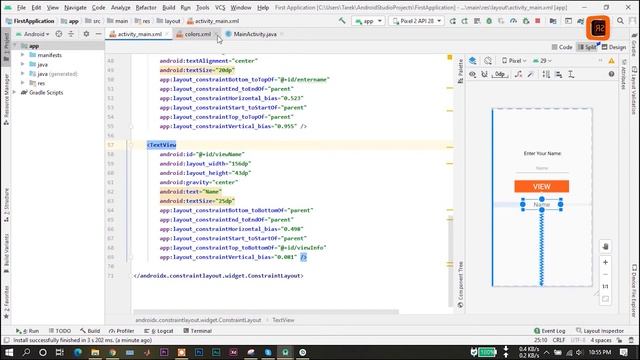Toggle autoconnect magnet icon
The width and height of the screenshot is (640, 360).
click(x=484, y=74)
